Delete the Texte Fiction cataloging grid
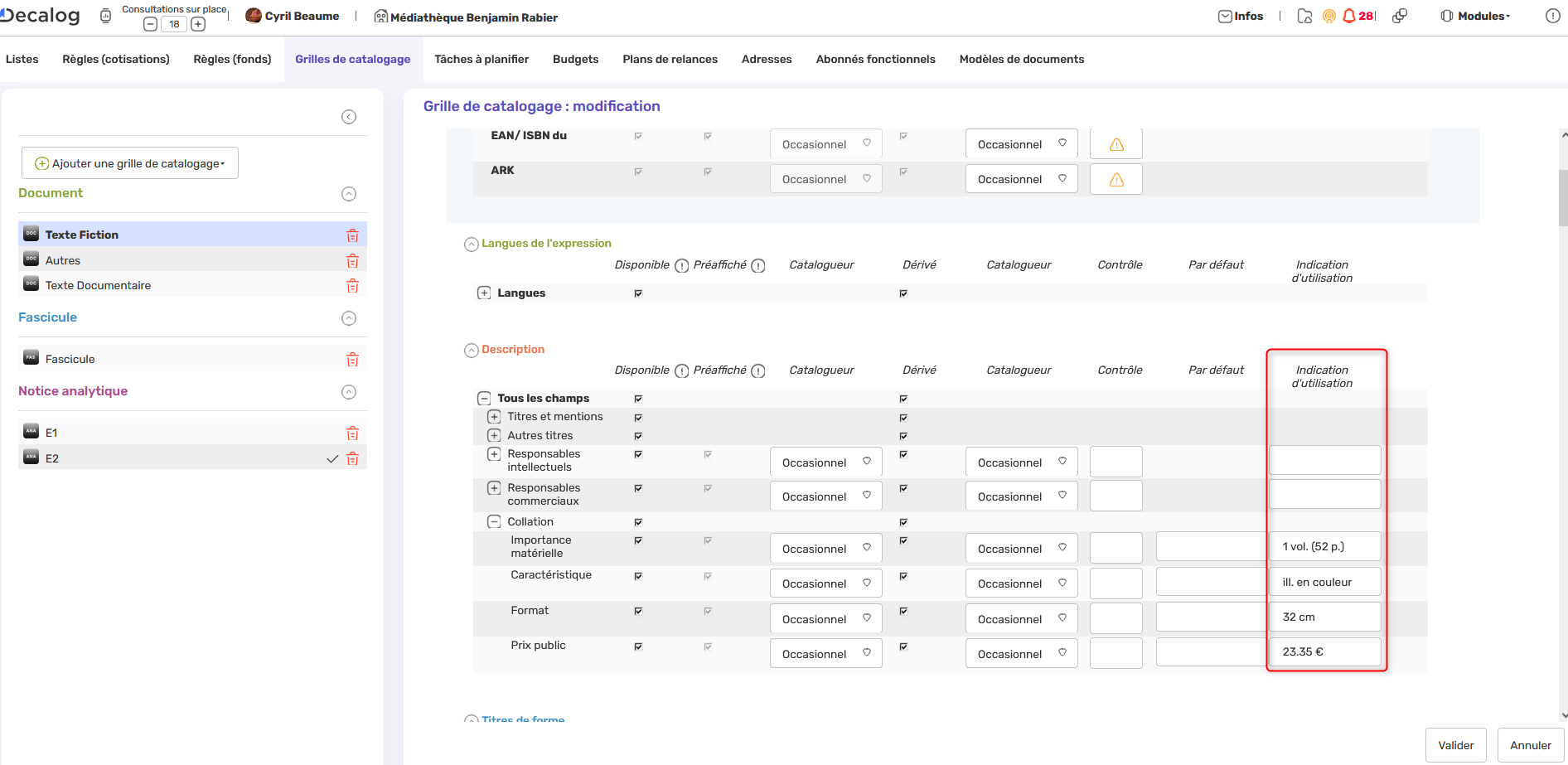The width and height of the screenshot is (1568, 765). click(352, 235)
